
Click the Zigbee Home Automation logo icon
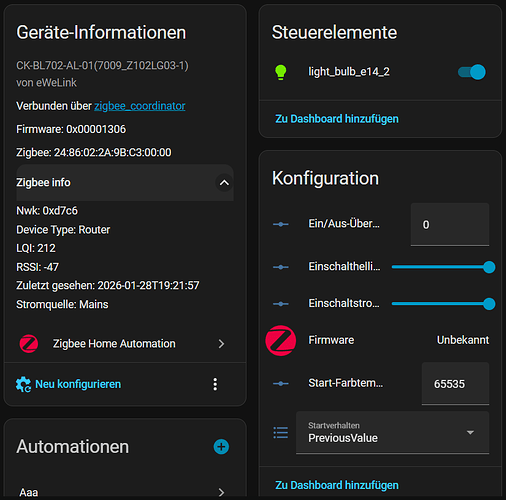tap(29, 344)
